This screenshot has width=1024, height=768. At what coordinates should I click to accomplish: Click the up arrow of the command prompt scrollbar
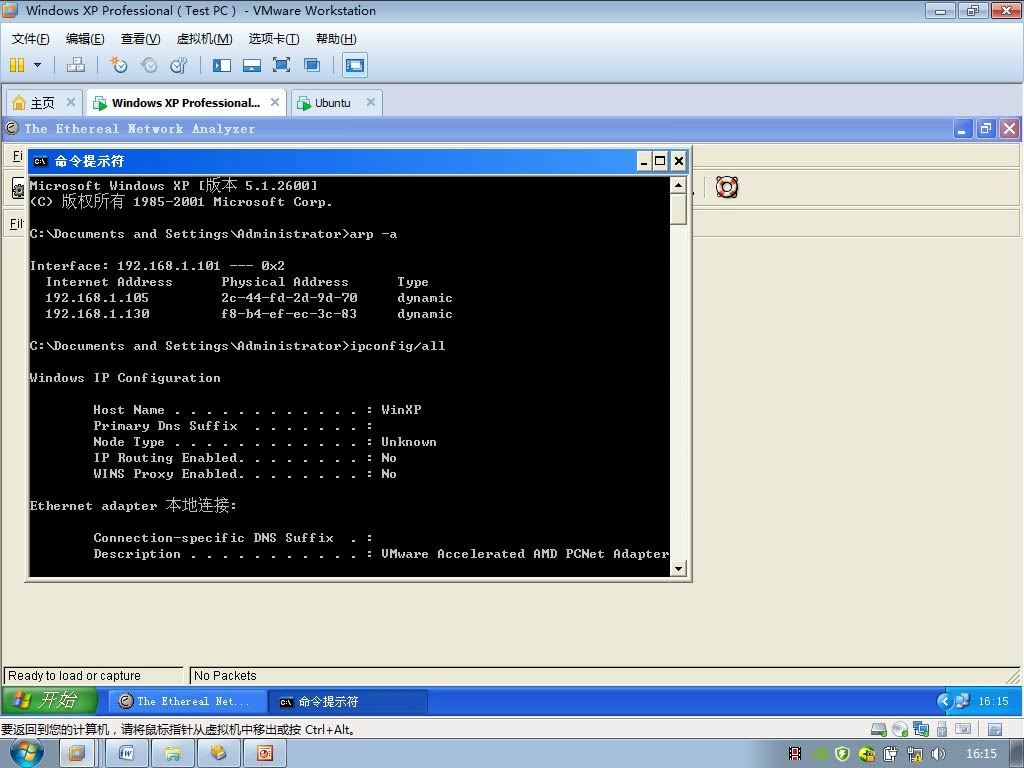(x=679, y=185)
